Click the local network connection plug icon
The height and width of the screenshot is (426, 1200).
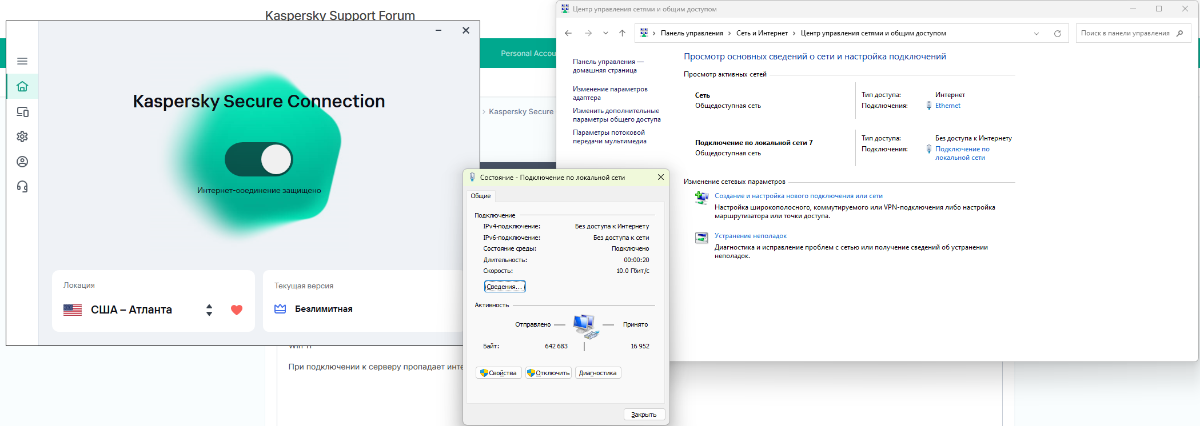point(929,148)
